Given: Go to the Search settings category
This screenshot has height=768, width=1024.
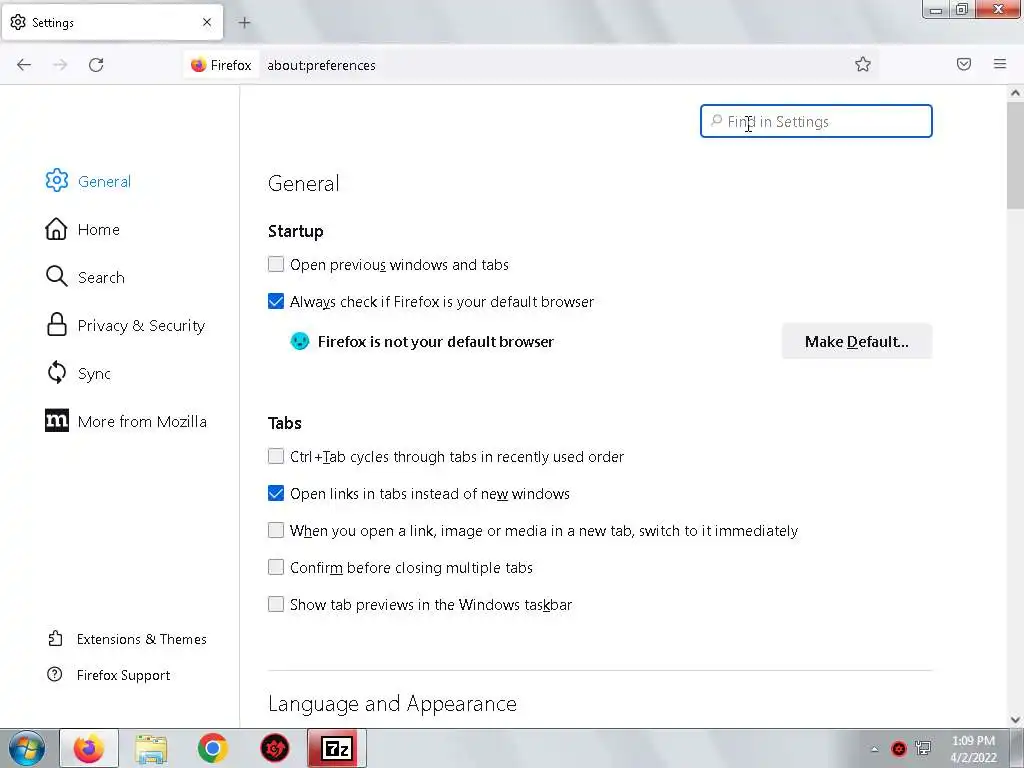Looking at the screenshot, I should 101,277.
